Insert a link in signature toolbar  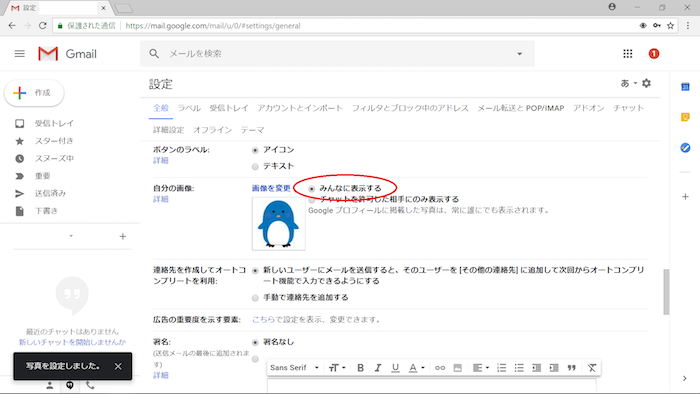coord(440,368)
